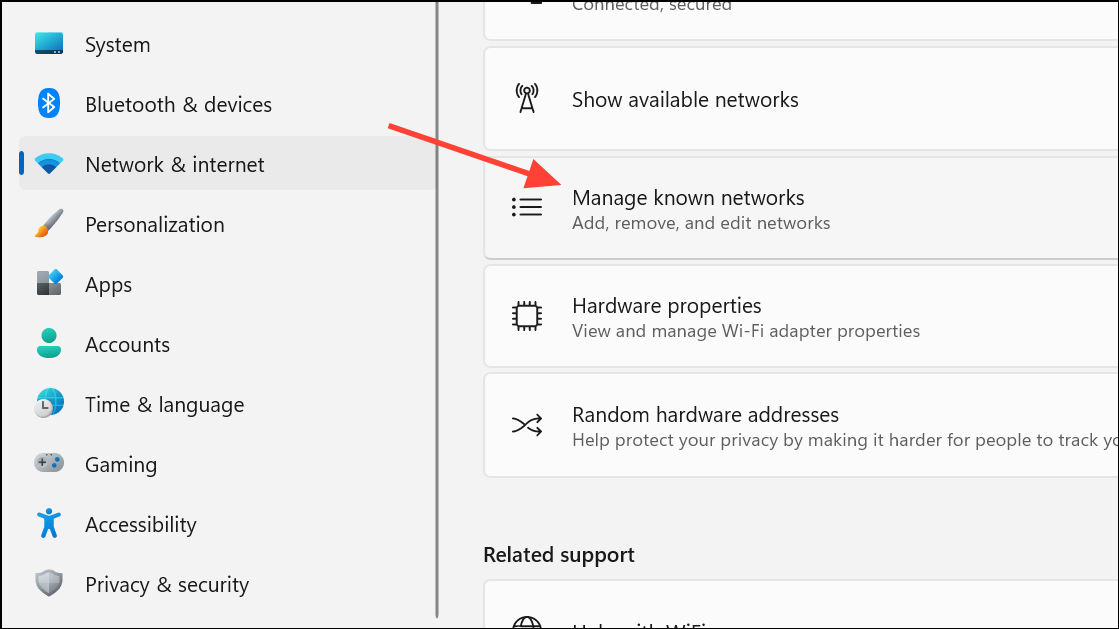Select the Accessibility icon in sidebar
This screenshot has width=1119, height=629.
(48, 524)
